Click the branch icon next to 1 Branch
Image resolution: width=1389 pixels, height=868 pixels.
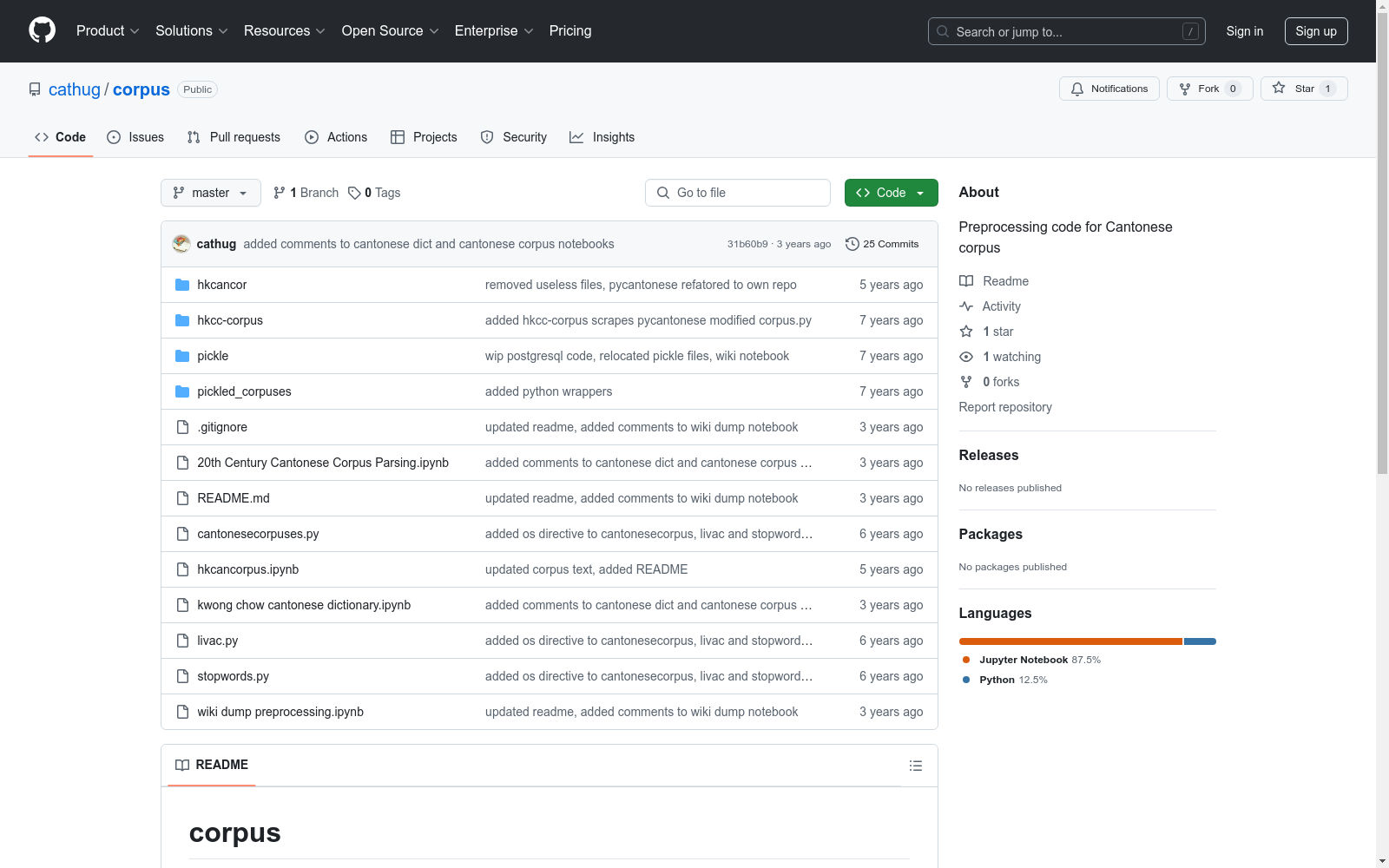(280, 193)
